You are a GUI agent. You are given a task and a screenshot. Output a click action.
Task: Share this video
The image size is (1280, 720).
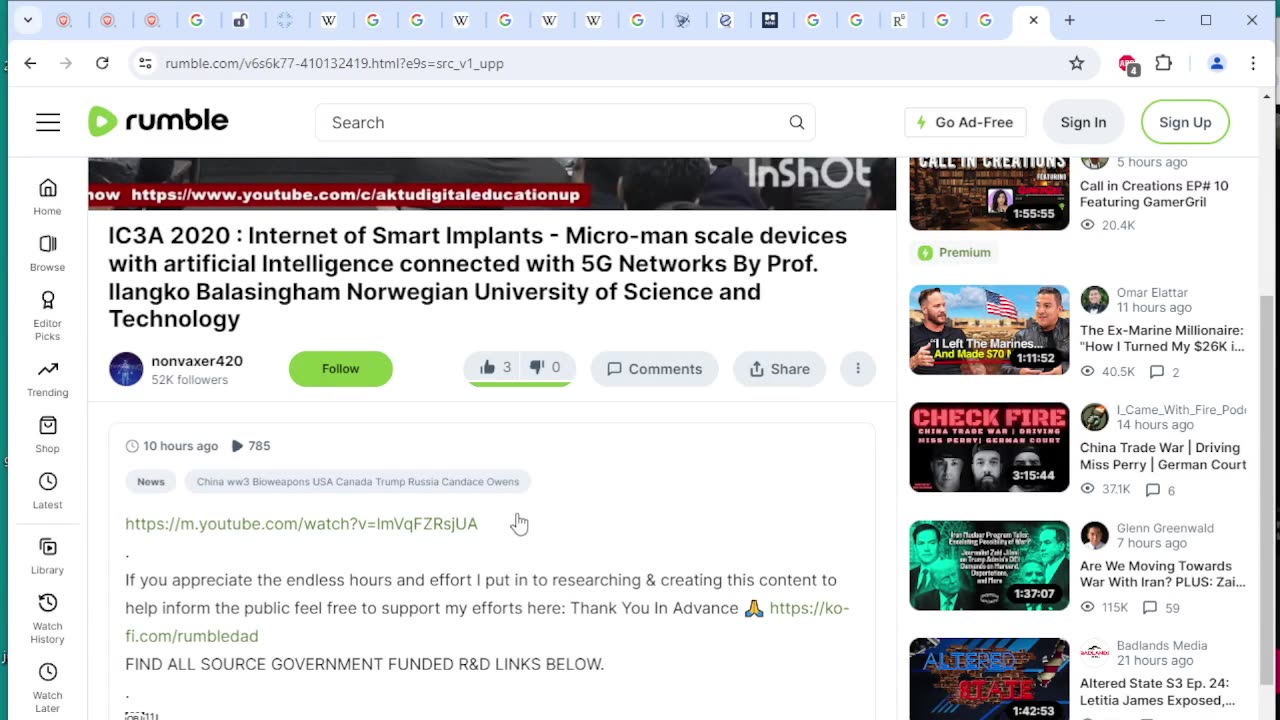(x=779, y=369)
